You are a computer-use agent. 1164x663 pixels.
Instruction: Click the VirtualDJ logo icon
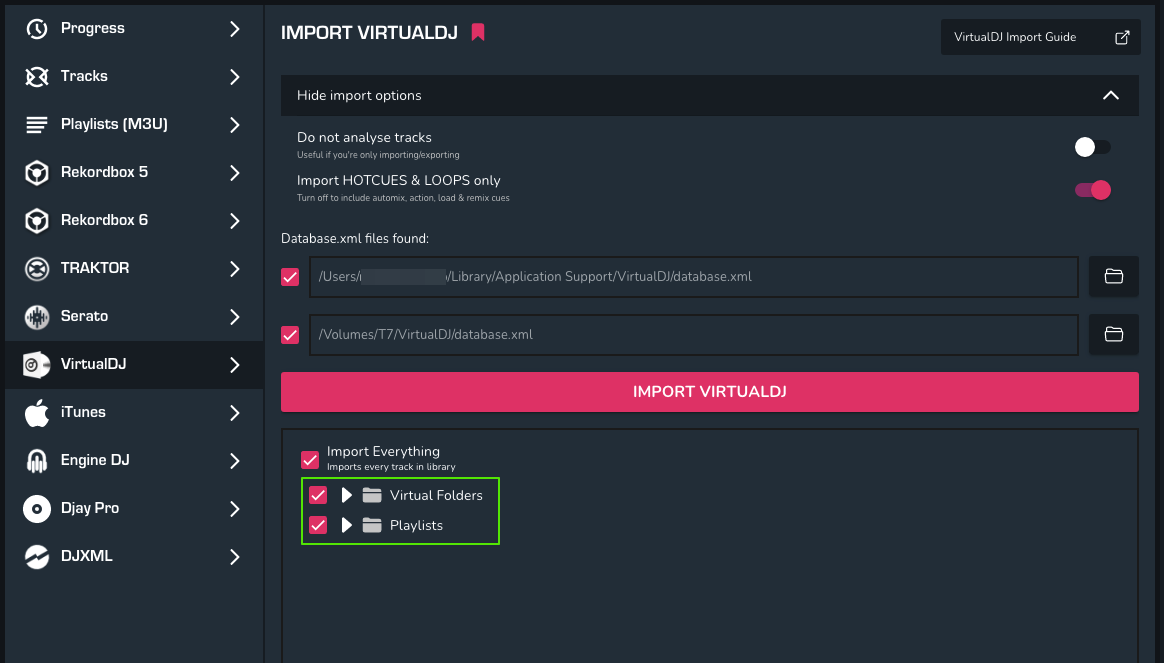point(36,365)
